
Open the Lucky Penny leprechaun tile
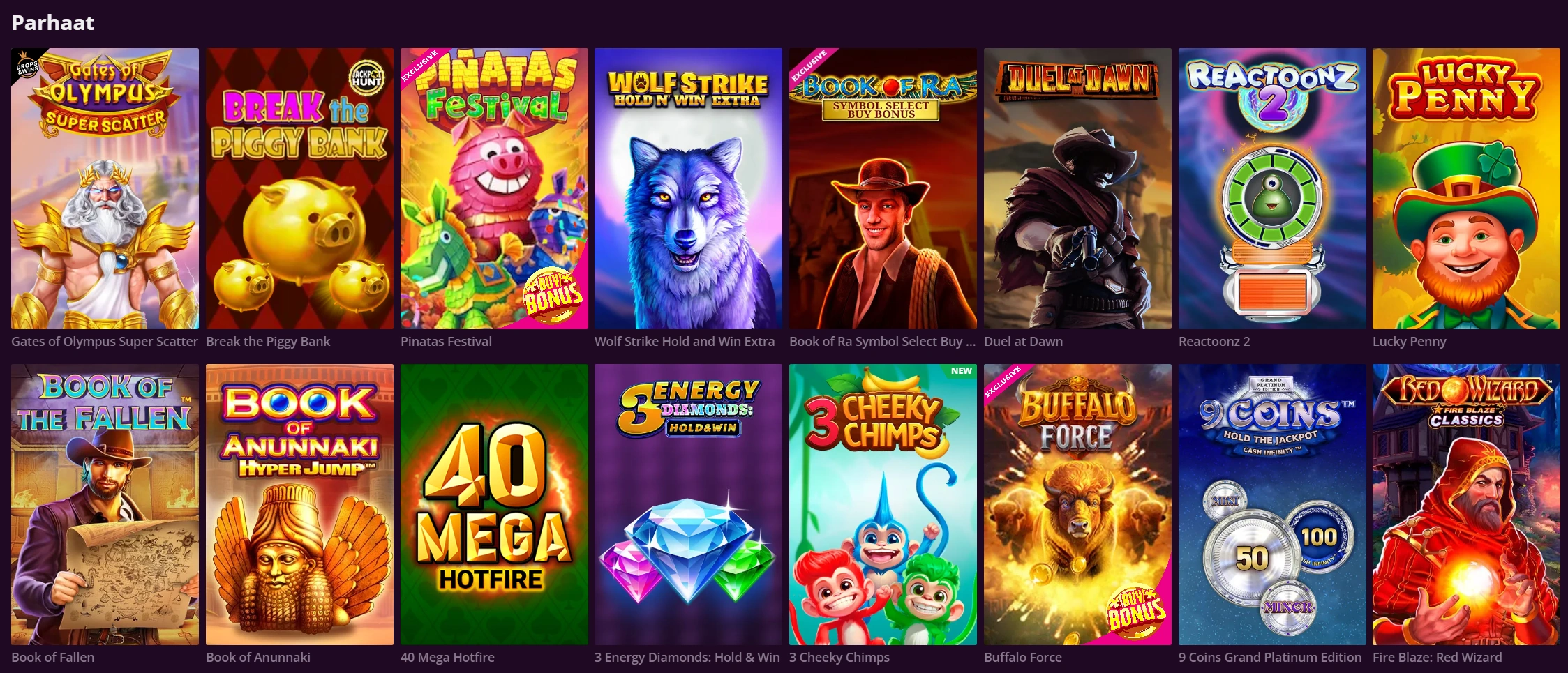[1466, 188]
